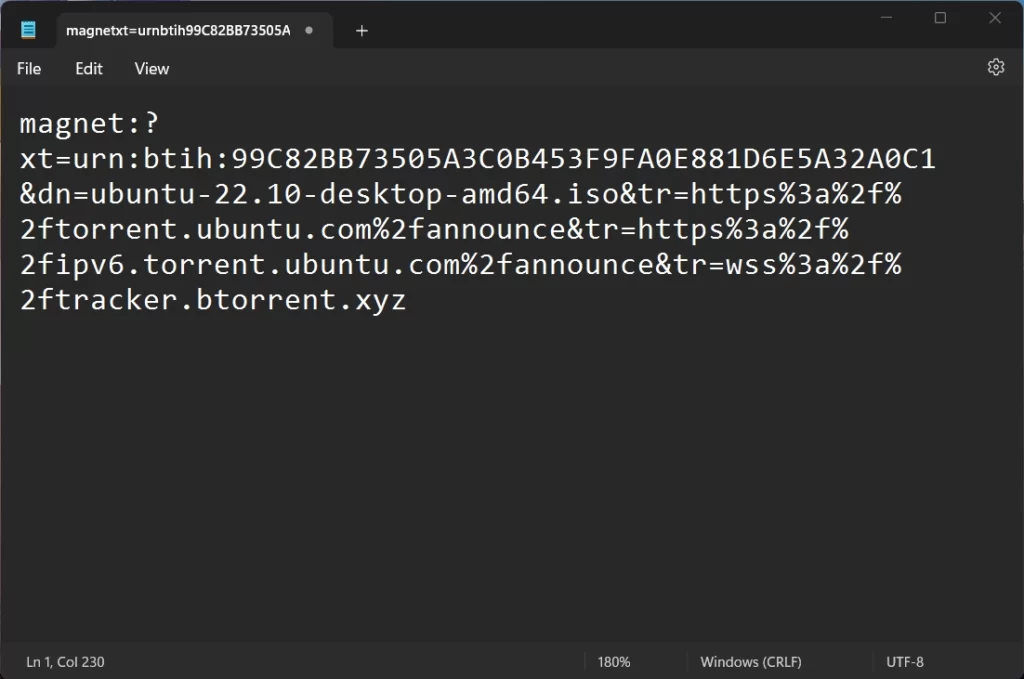The height and width of the screenshot is (679, 1024).
Task: Click the btih hash line starting with xt=urn
Action: point(477,159)
